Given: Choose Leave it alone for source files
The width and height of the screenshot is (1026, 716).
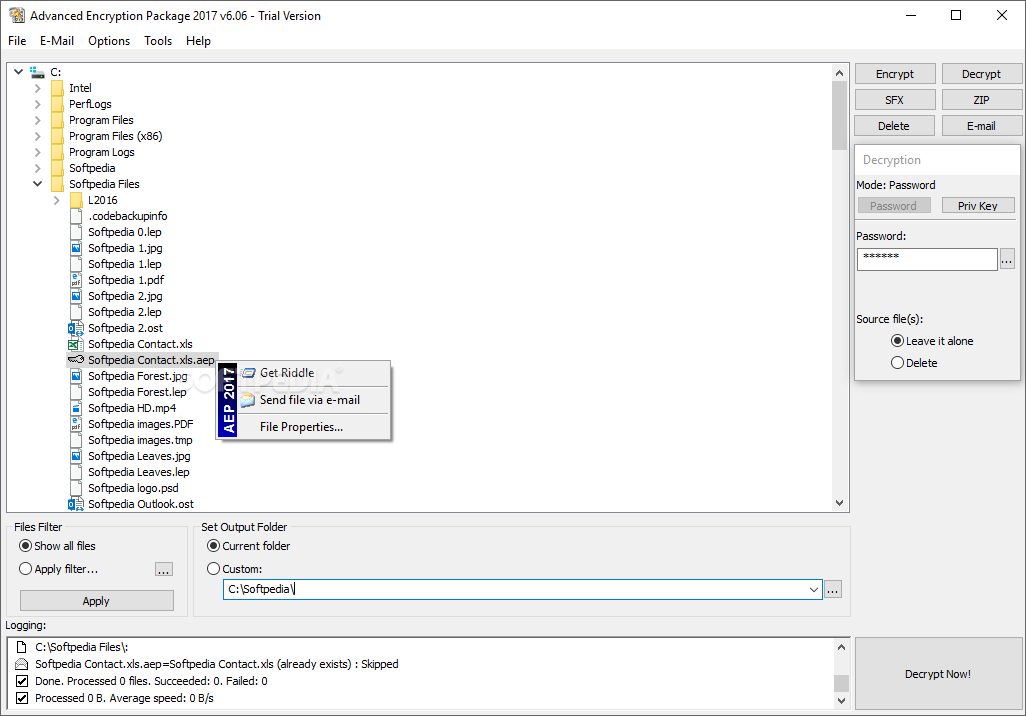Looking at the screenshot, I should click(897, 341).
